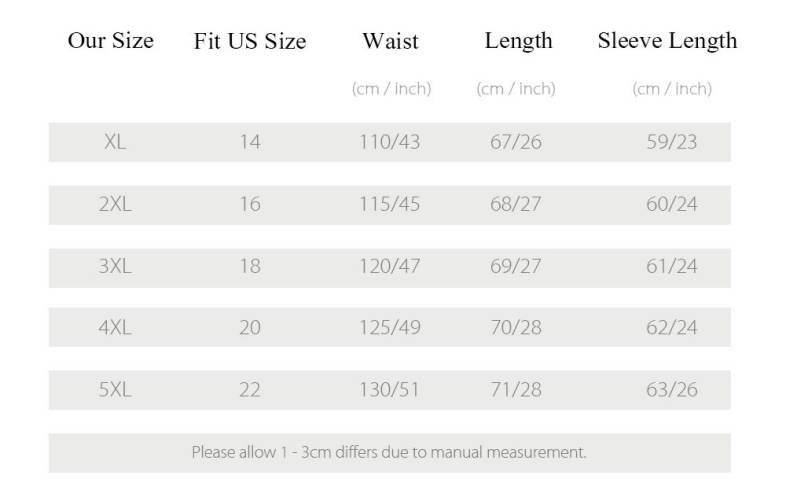
Task: Select the 70/28 length value
Action: coord(516,327)
